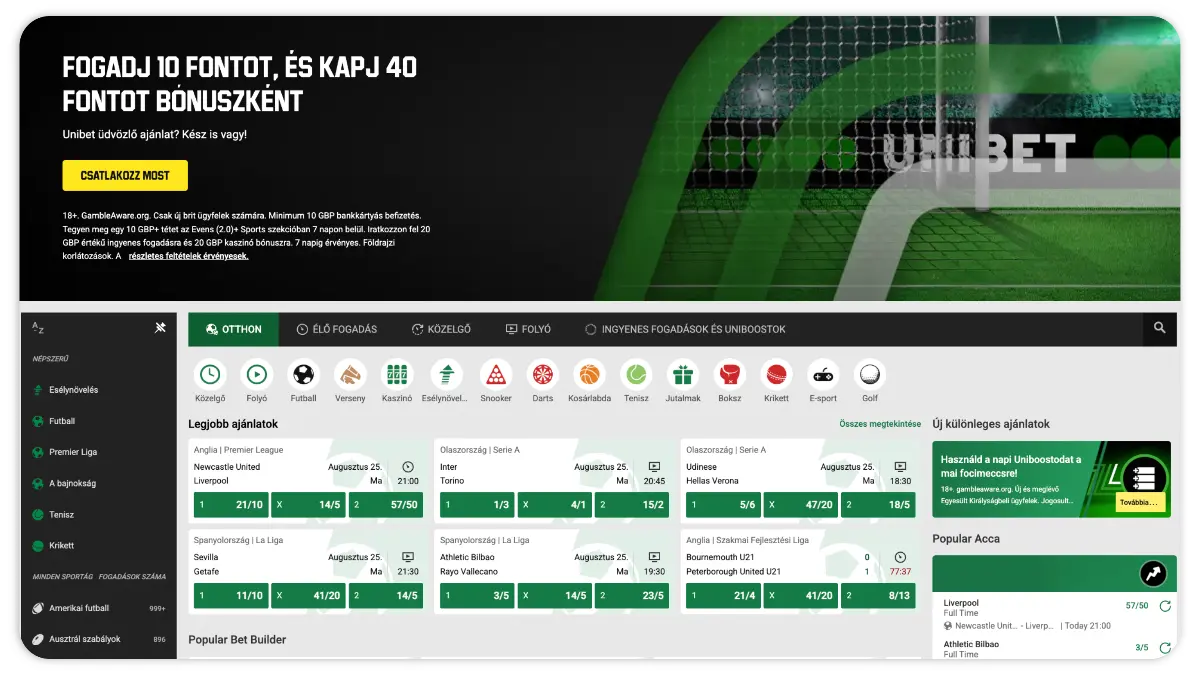
Task: Click the CSATLAKOZZ MOST button
Action: [125, 175]
